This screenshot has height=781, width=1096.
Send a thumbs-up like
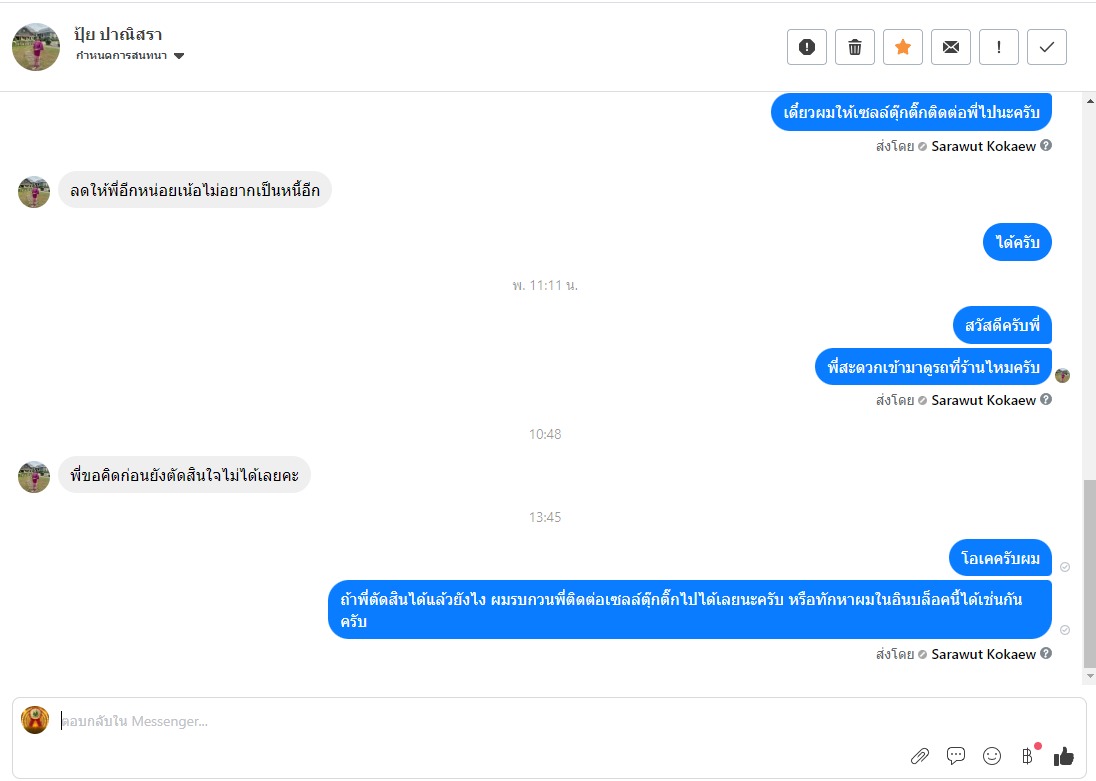tap(1063, 755)
